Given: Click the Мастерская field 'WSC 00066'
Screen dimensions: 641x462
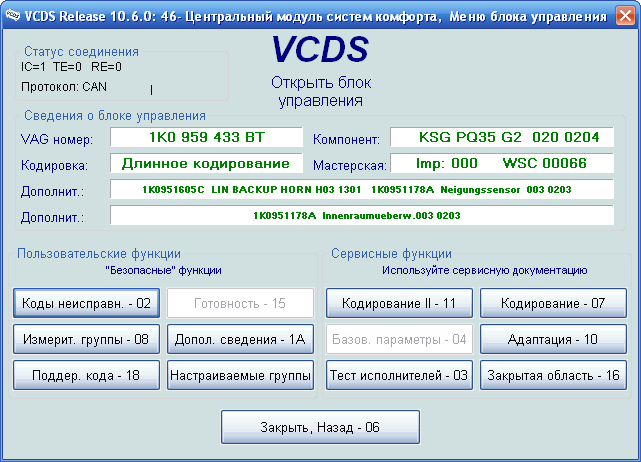Looking at the screenshot, I should 502,163.
